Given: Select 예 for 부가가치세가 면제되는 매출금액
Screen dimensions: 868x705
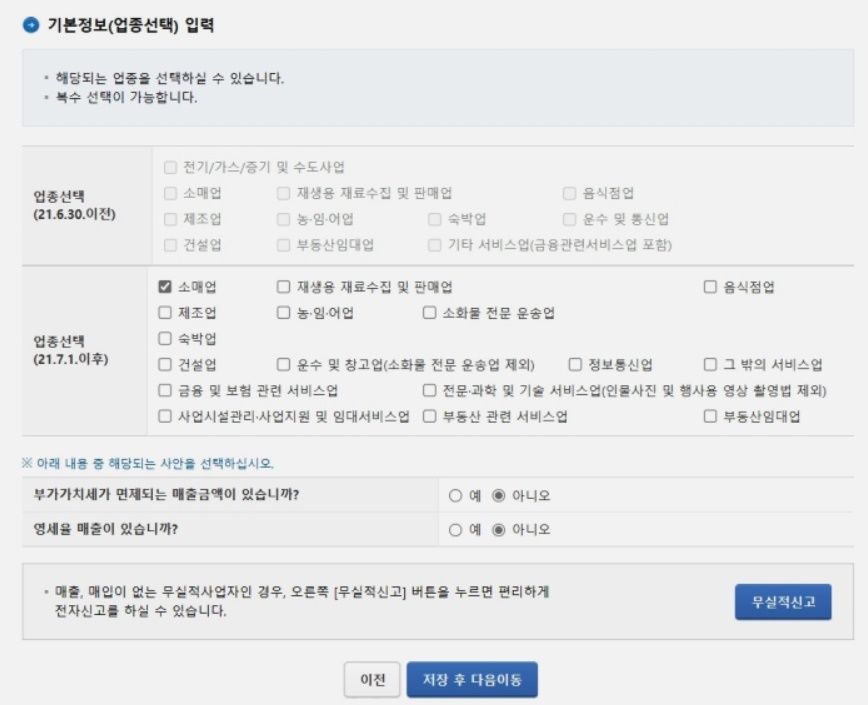Looking at the screenshot, I should click(x=456, y=496).
